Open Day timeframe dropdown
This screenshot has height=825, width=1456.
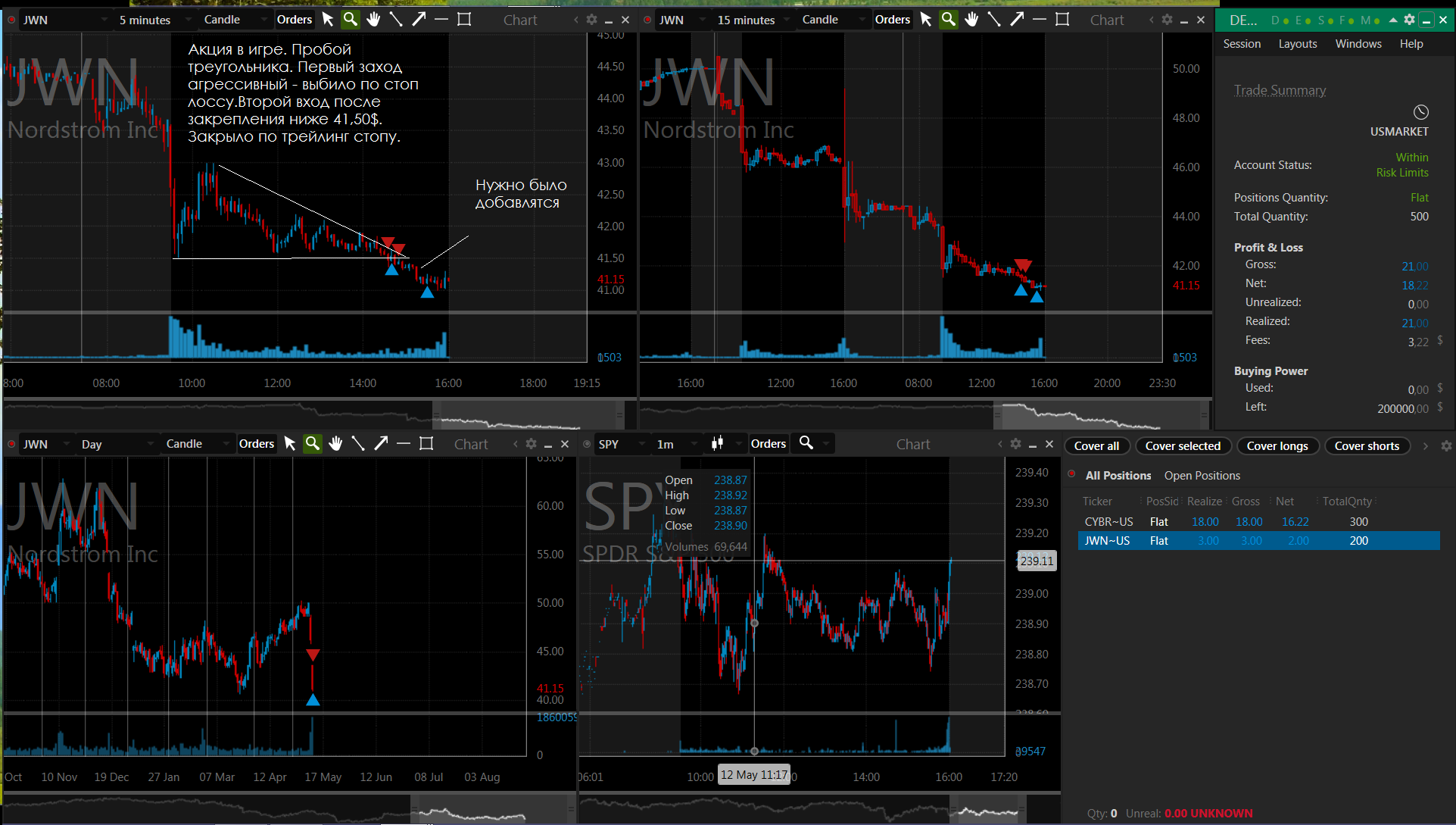pyautogui.click(x=117, y=444)
